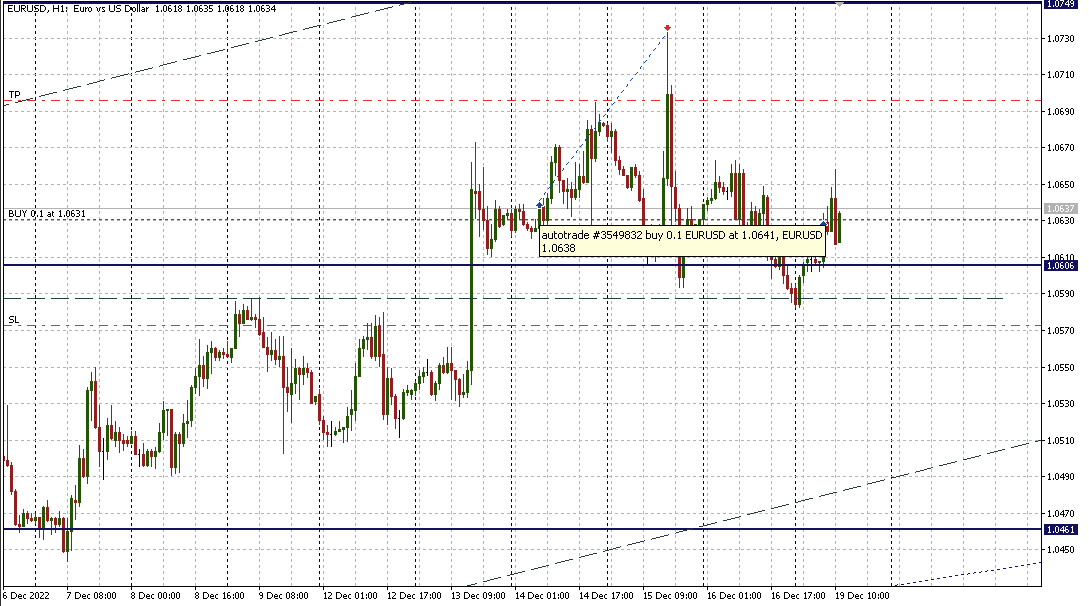Click the 1.0461 price tag on the scale
1089x606 pixels.
point(1059,529)
